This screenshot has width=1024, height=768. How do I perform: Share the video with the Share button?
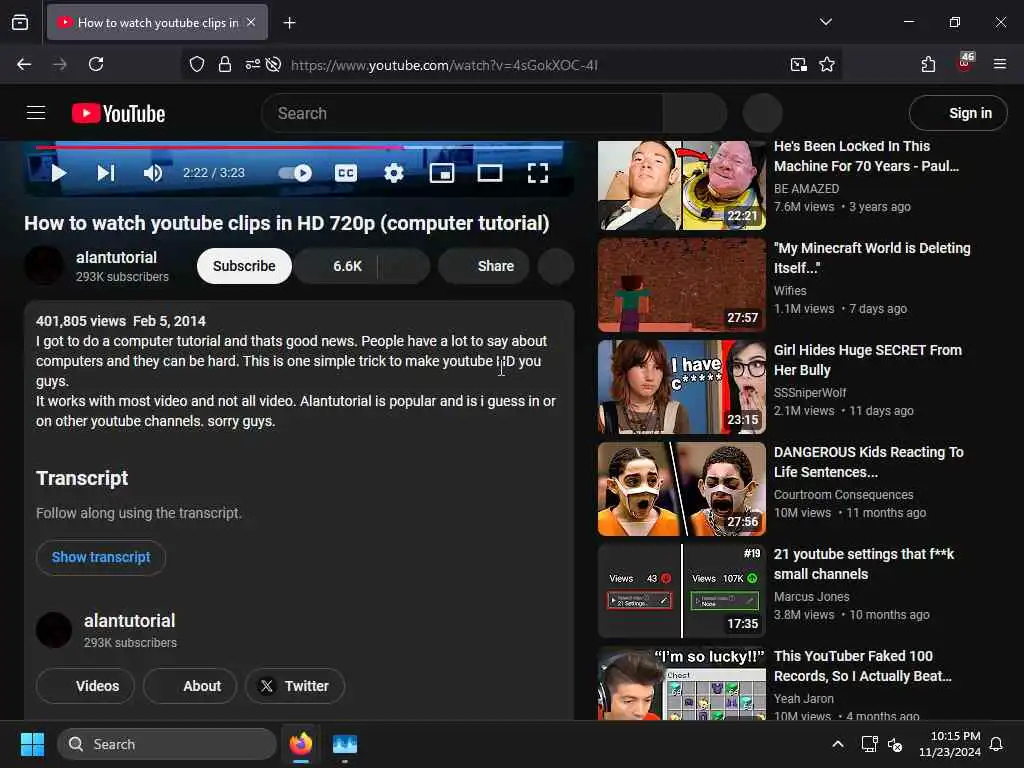coord(484,266)
